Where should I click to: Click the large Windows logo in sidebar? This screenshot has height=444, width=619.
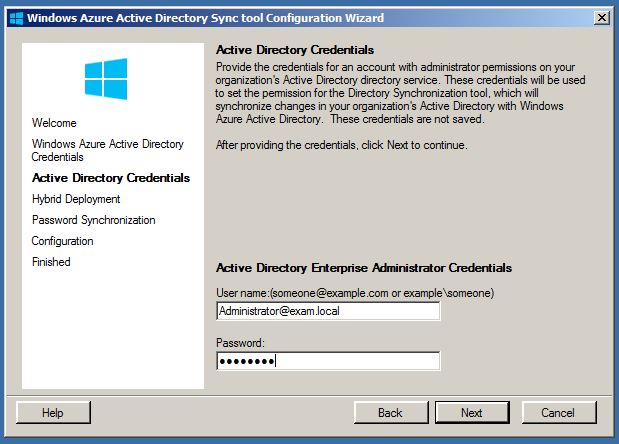106,79
